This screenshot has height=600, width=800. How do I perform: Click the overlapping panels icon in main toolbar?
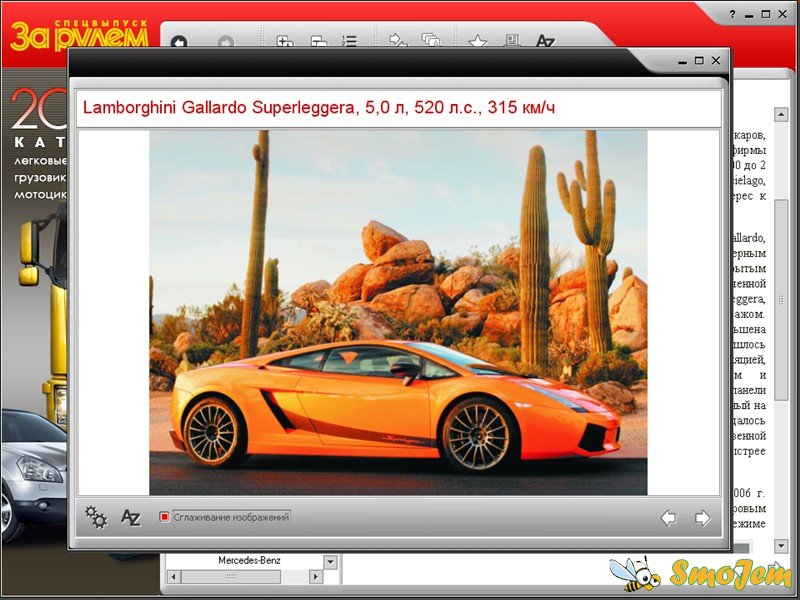tap(319, 41)
